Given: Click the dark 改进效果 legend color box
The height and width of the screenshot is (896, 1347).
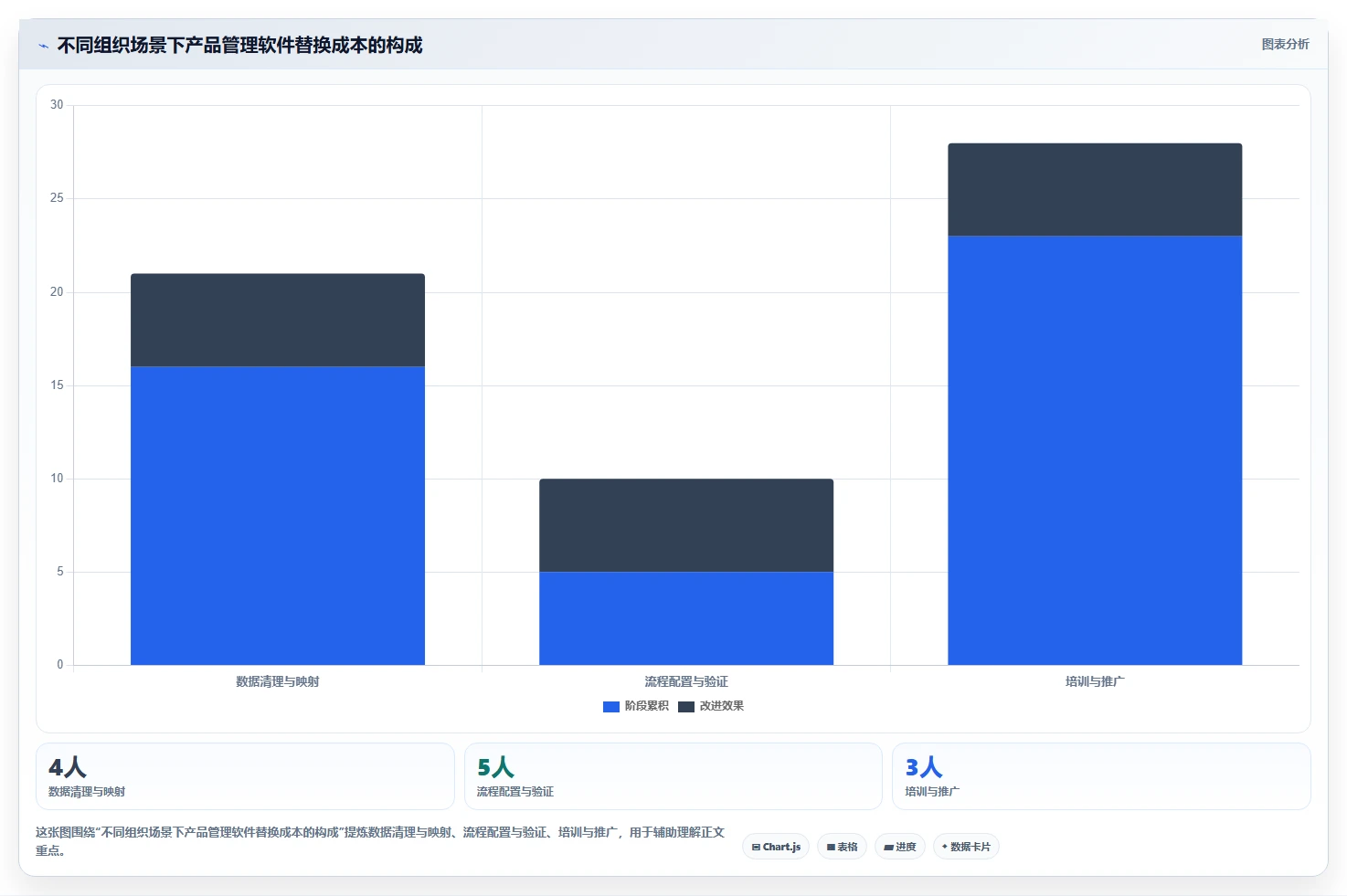Looking at the screenshot, I should [x=686, y=707].
